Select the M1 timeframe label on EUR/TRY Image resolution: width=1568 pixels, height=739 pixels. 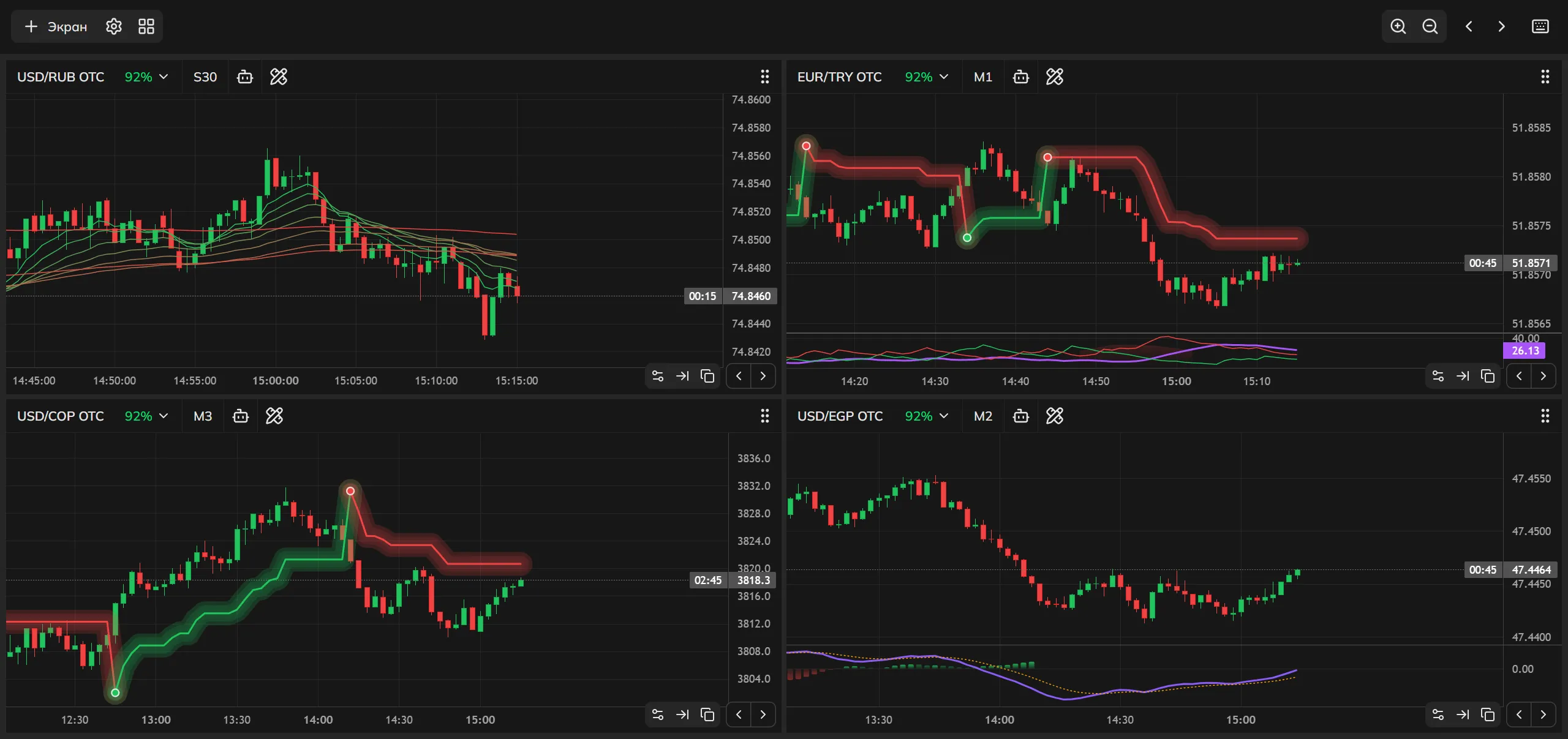[982, 77]
